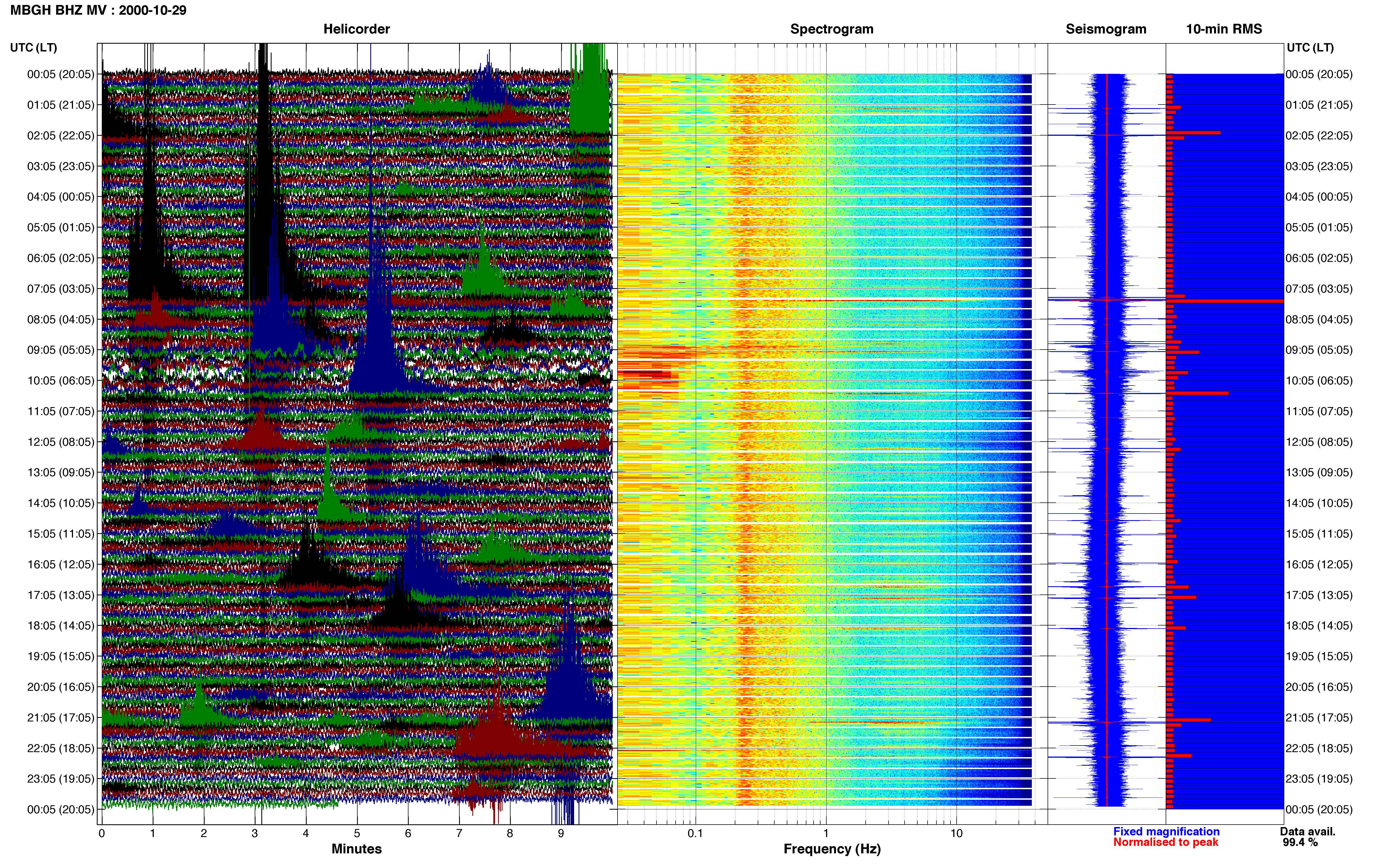Click the right 'UTC (LT)' axis label
This screenshot has height=868, width=1388.
(x=1310, y=48)
